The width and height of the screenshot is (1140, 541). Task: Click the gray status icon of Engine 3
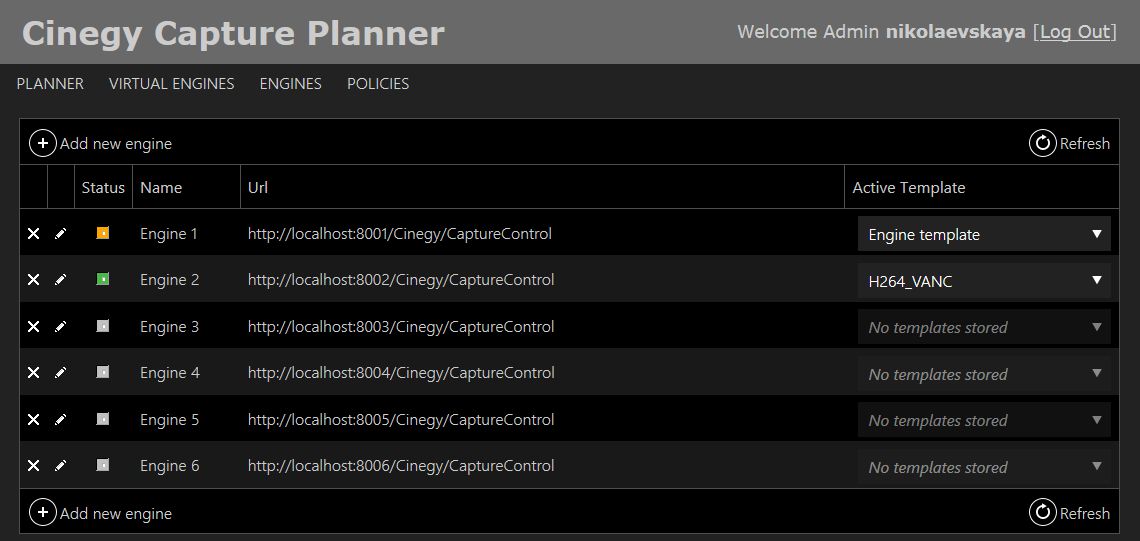click(103, 326)
